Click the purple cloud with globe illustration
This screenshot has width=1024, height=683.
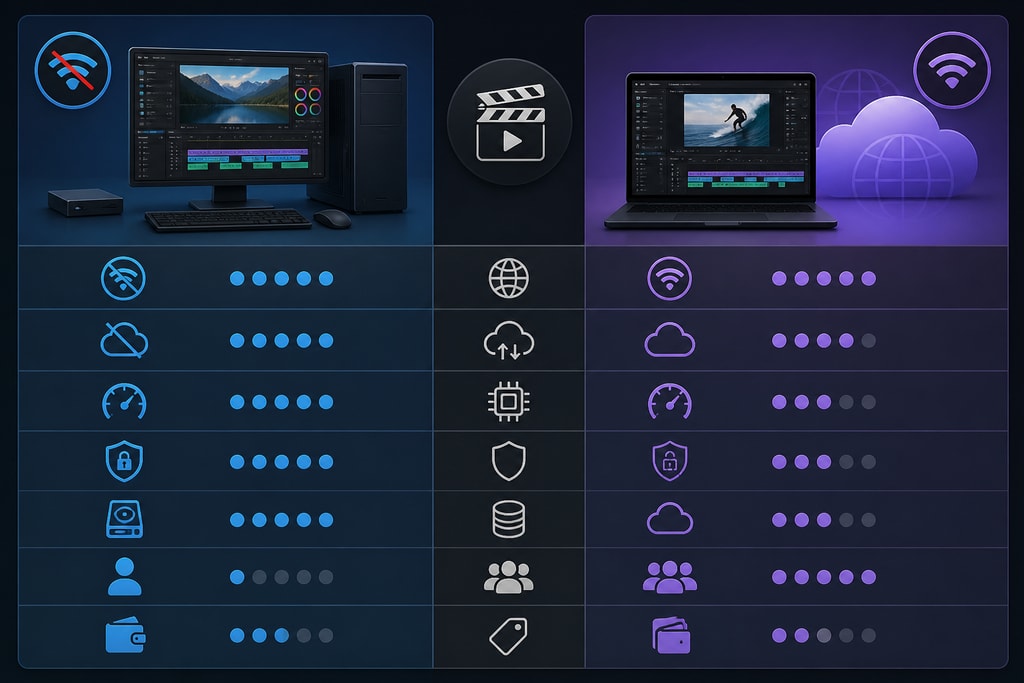point(898,149)
